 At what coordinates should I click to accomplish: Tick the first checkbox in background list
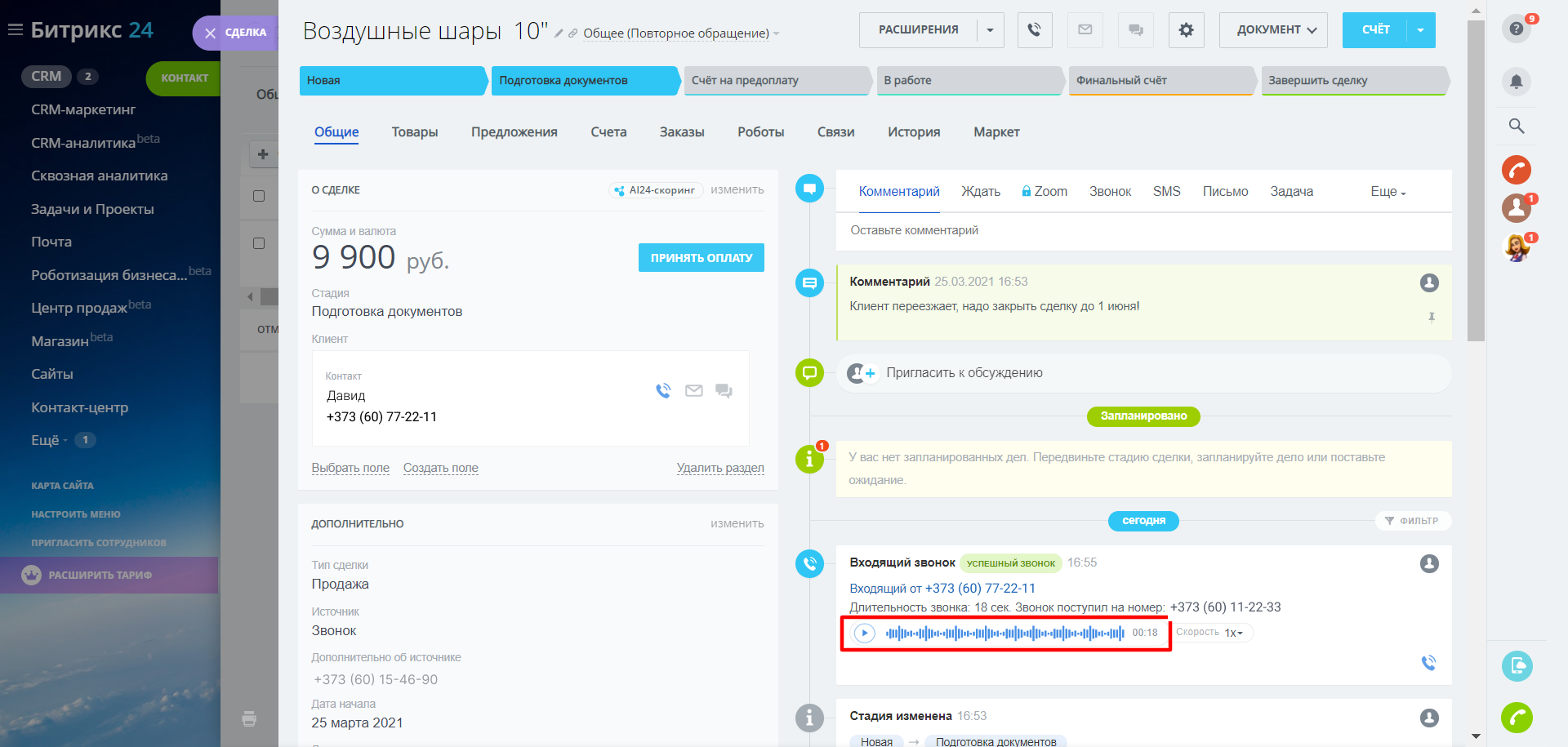click(259, 196)
